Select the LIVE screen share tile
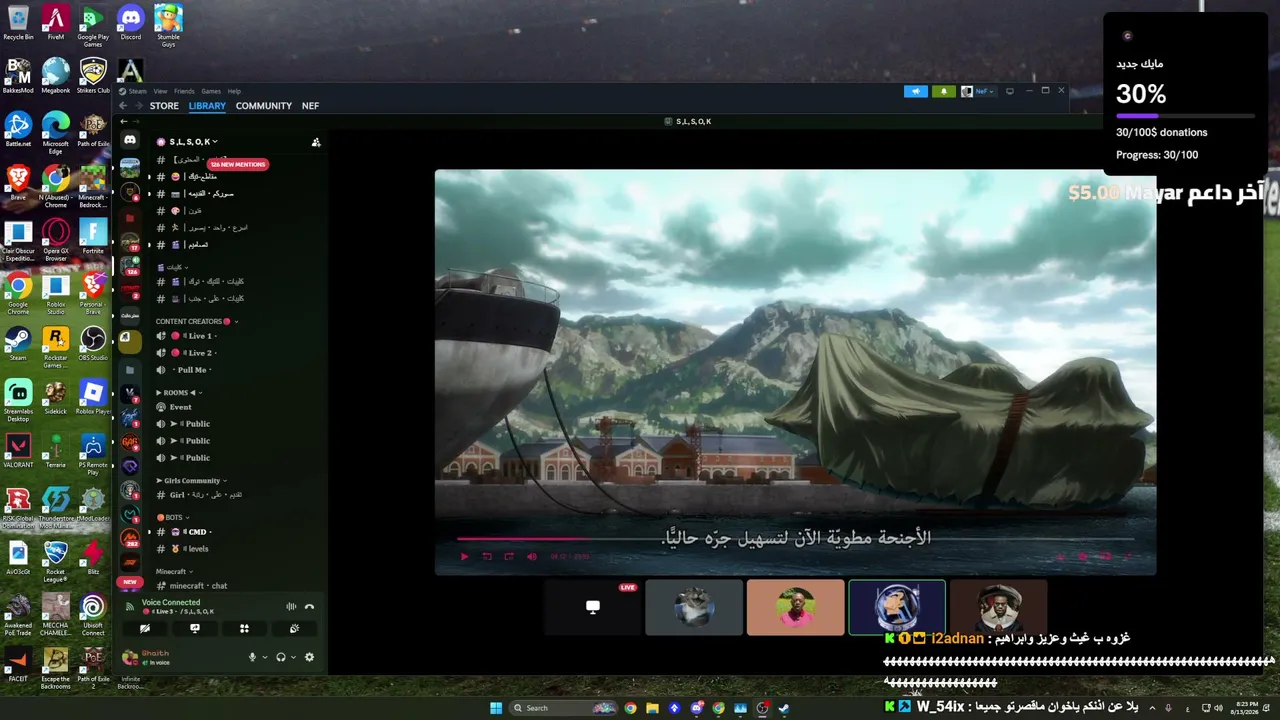This screenshot has width=1280, height=720. pyautogui.click(x=593, y=607)
